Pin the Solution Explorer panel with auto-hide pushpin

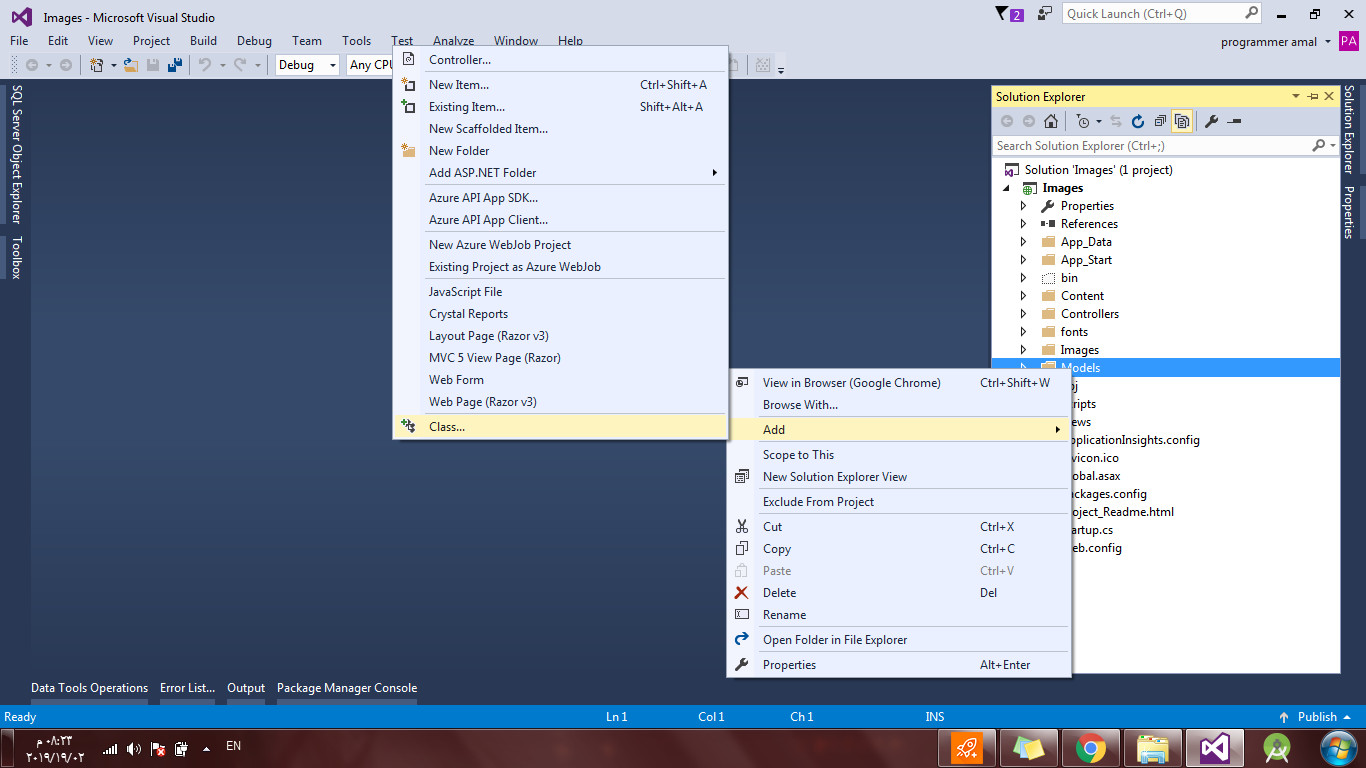[1312, 96]
